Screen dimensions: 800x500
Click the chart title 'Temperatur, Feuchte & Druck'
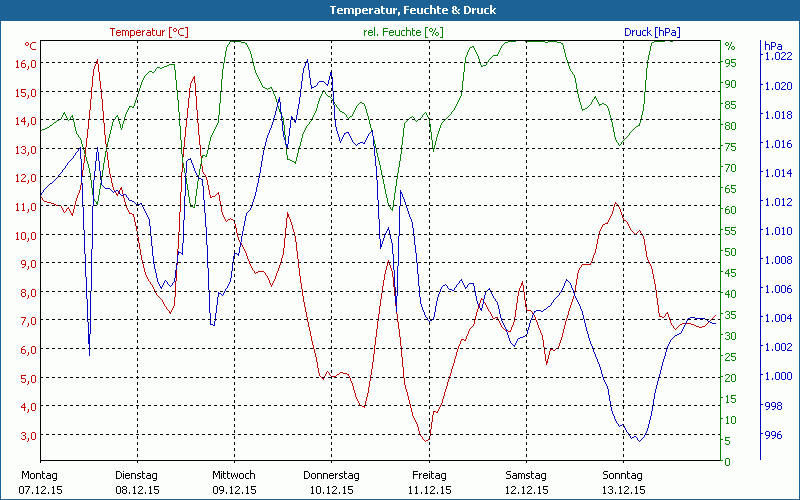[x=399, y=10]
